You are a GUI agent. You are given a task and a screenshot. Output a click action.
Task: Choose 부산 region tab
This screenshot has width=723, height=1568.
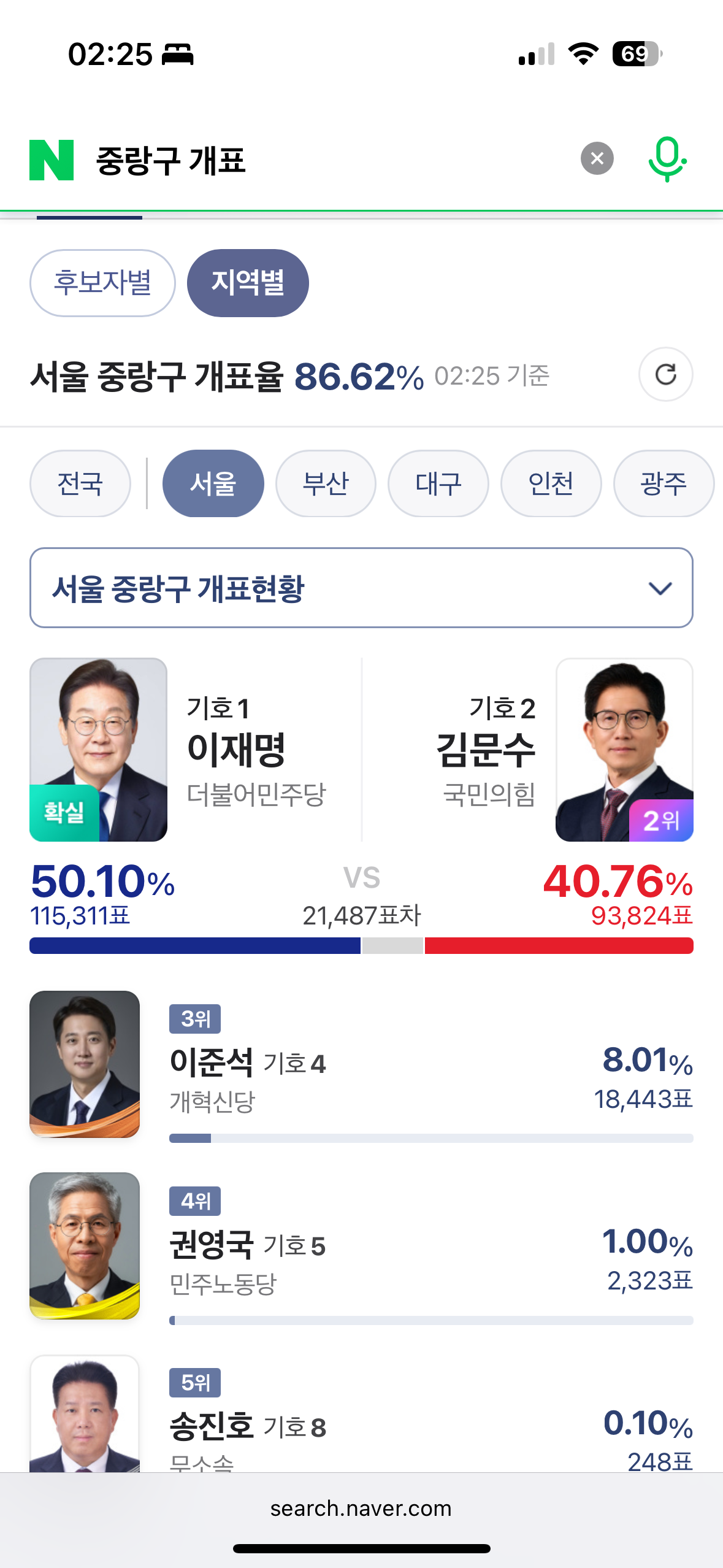[x=326, y=483]
